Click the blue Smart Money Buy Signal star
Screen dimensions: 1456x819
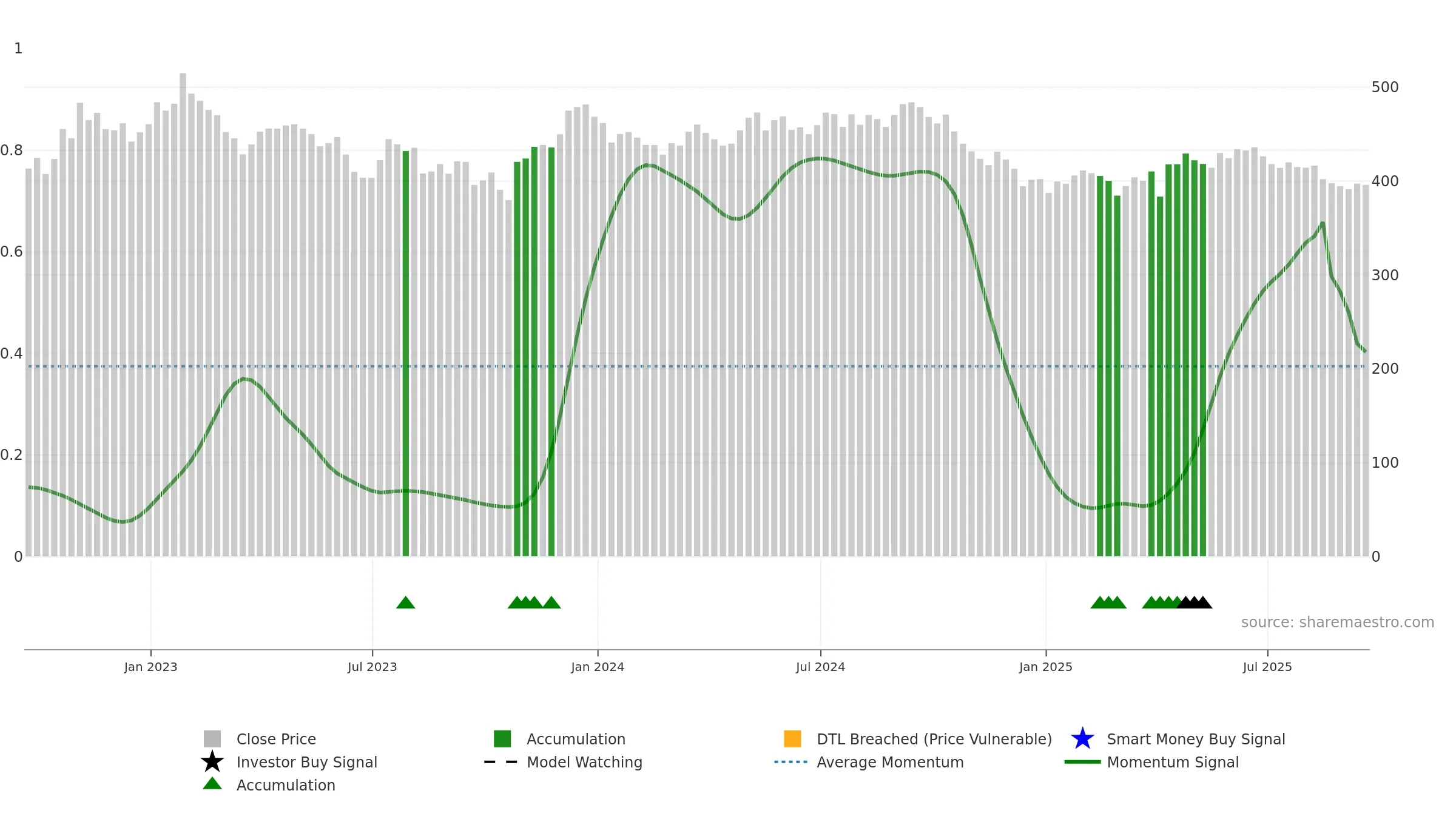pyautogui.click(x=1083, y=738)
